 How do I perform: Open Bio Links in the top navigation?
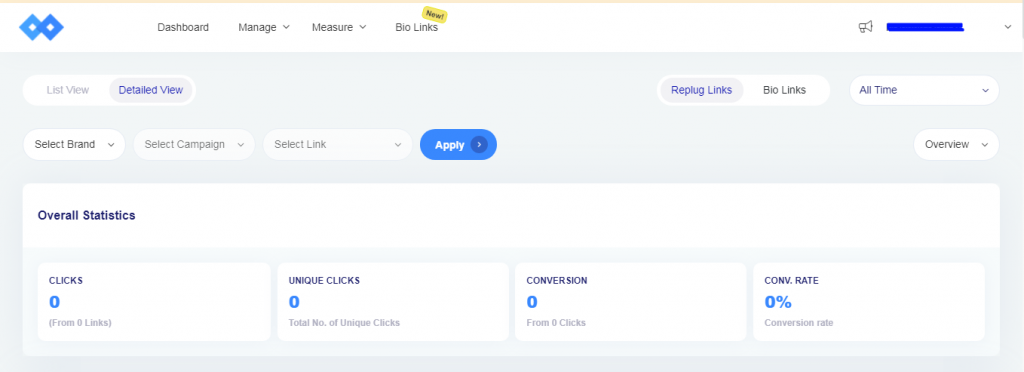(x=417, y=27)
